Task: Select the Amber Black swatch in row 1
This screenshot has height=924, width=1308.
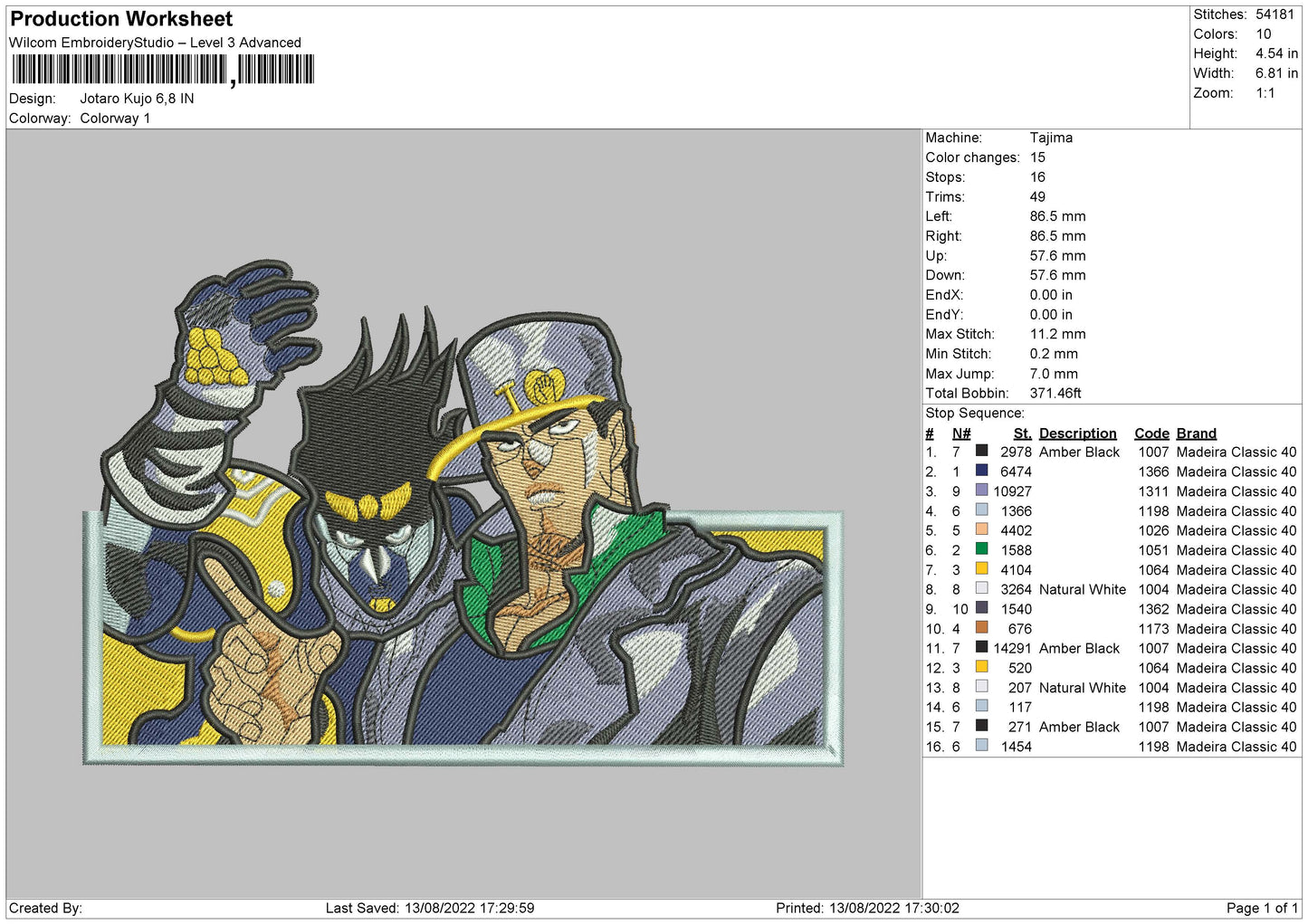Action: (981, 451)
